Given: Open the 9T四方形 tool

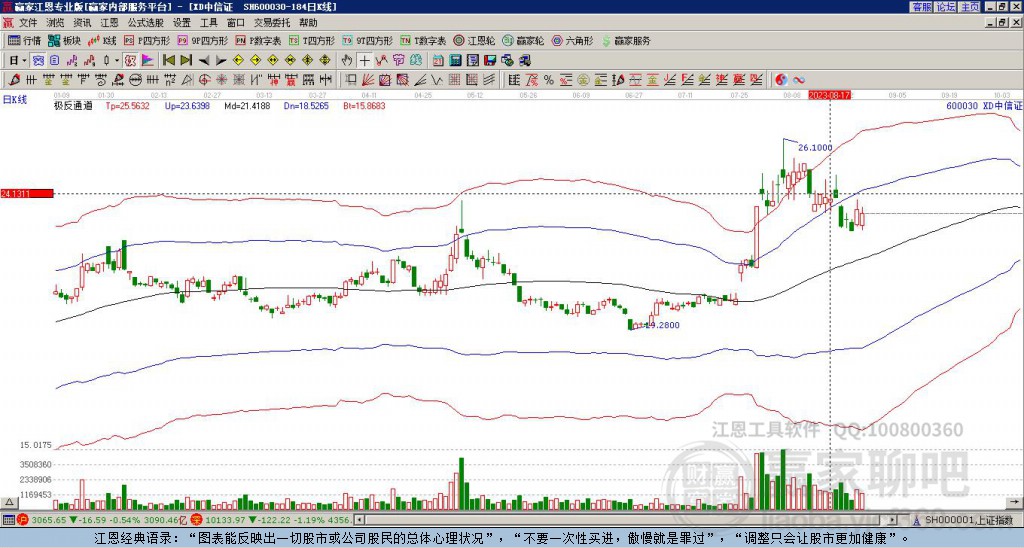Looking at the screenshot, I should click(x=367, y=40).
